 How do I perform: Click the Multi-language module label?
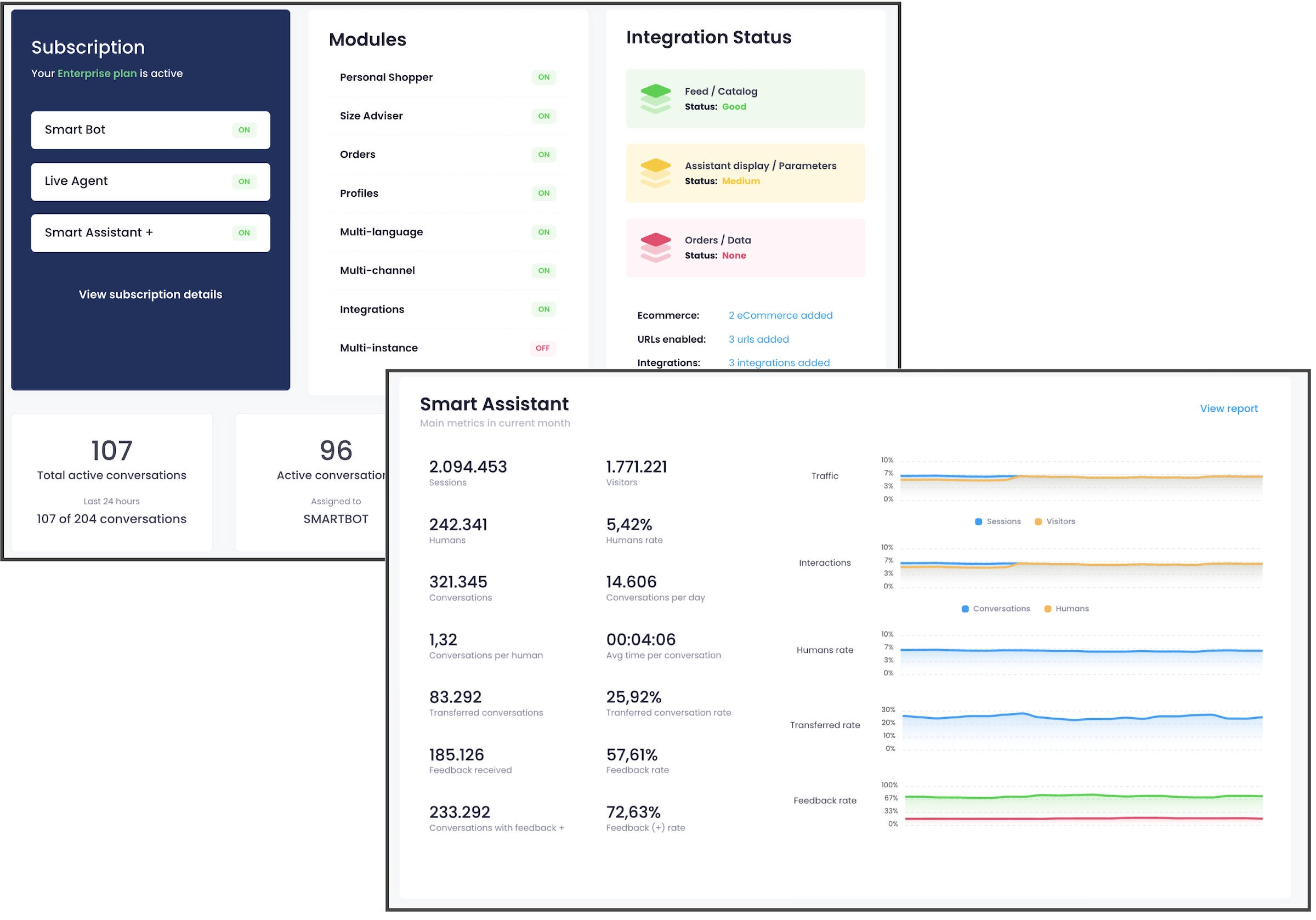point(381,232)
